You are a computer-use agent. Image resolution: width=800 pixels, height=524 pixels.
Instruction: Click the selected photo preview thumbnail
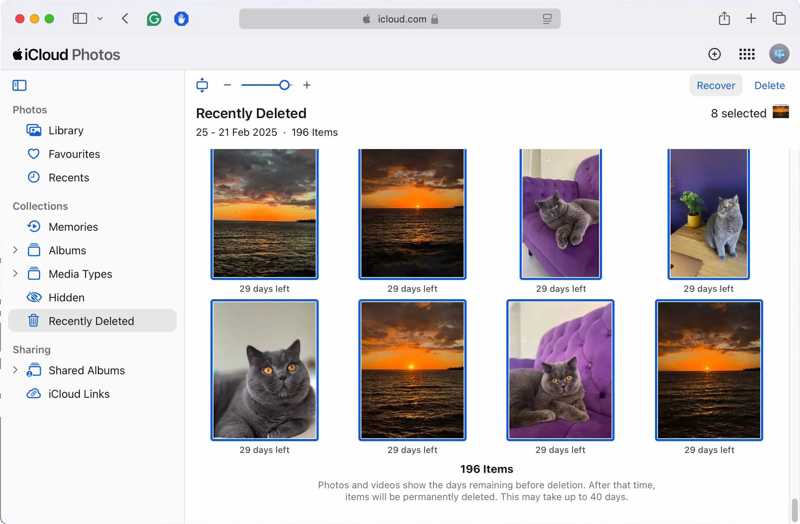pos(781,112)
